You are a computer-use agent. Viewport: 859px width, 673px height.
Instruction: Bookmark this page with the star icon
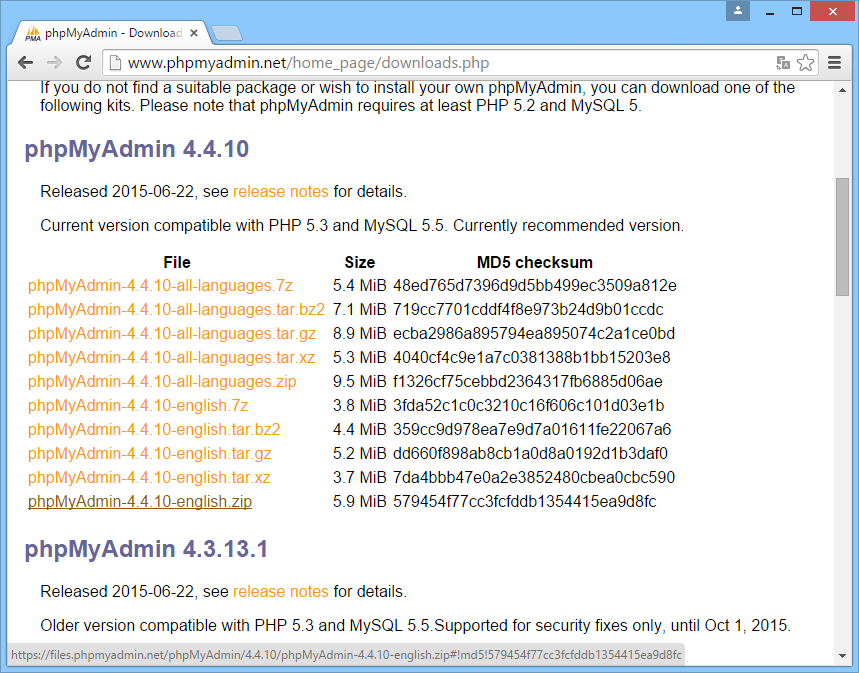pyautogui.click(x=805, y=63)
